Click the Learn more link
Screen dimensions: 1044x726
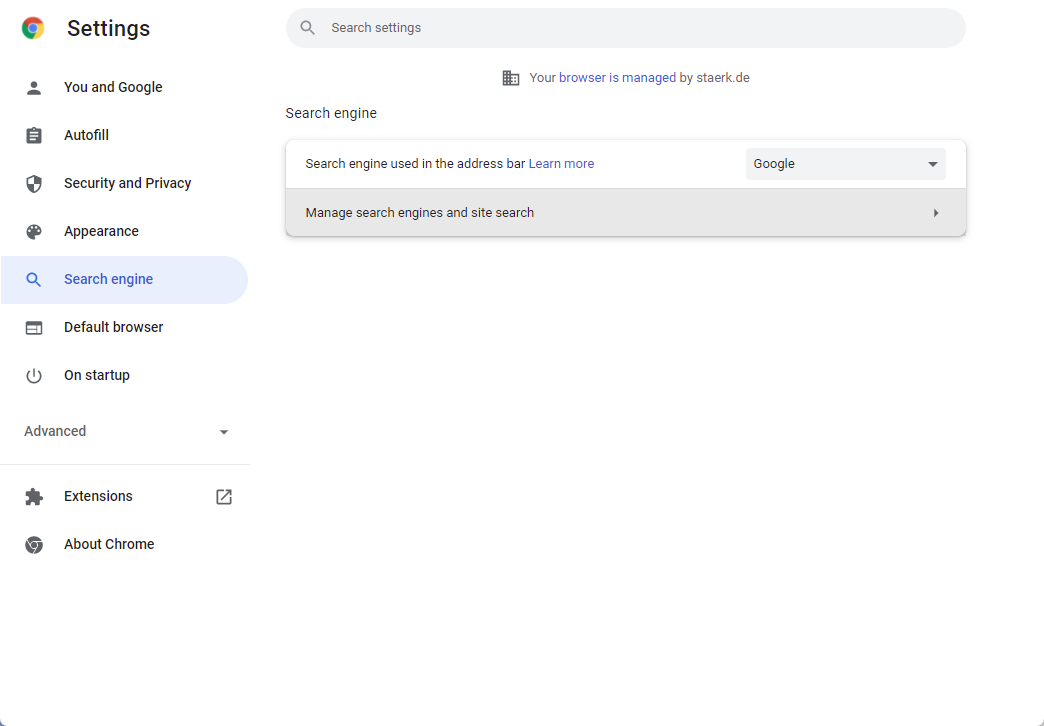tap(561, 164)
